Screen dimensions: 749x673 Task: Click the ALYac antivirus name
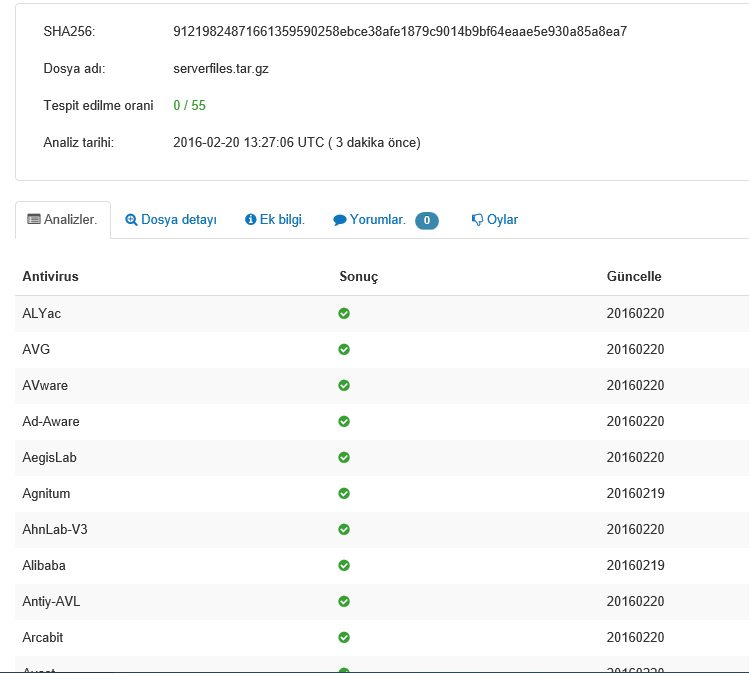pyautogui.click(x=42, y=313)
